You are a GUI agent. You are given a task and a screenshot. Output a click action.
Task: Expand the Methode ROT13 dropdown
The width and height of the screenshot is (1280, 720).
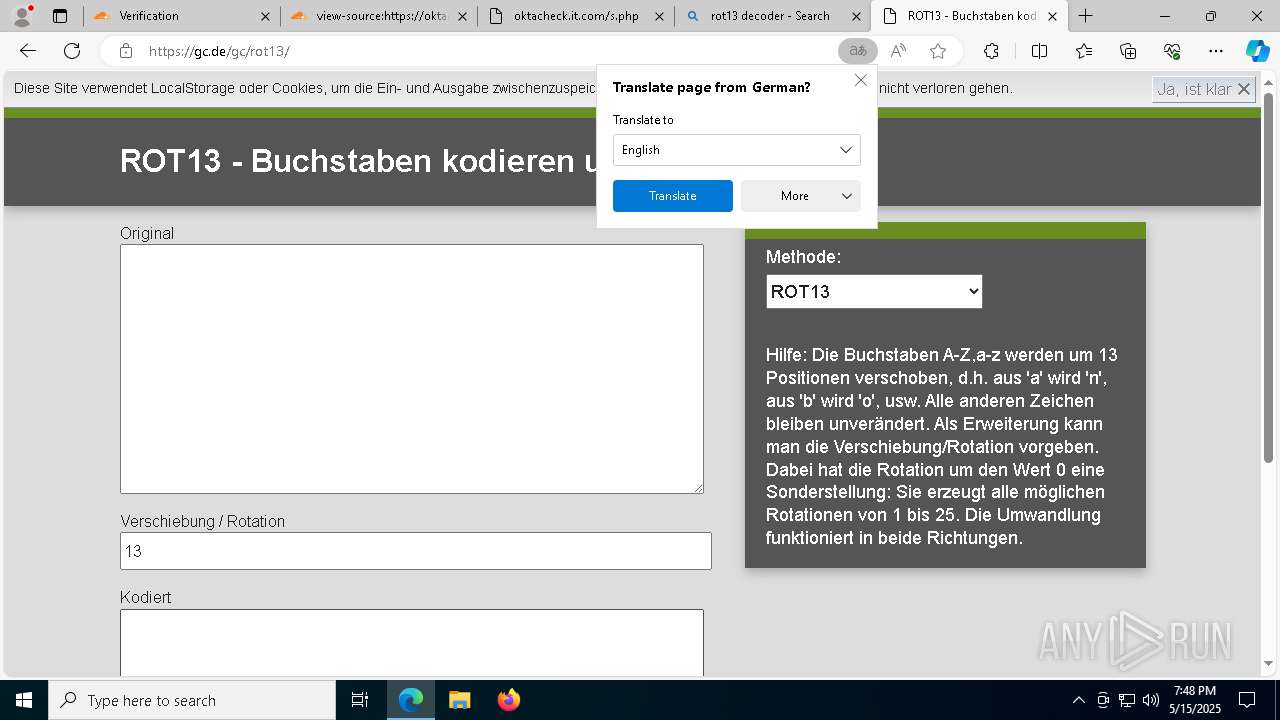(874, 292)
